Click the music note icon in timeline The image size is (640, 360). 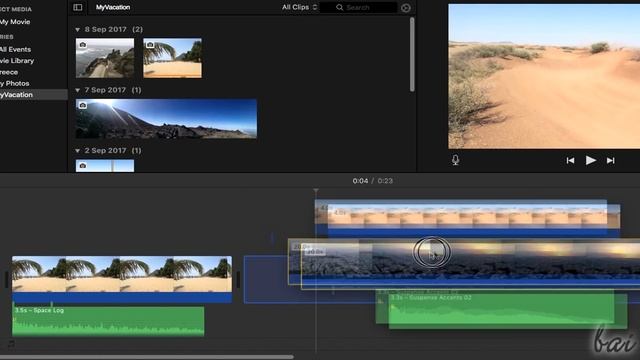click(x=11, y=344)
